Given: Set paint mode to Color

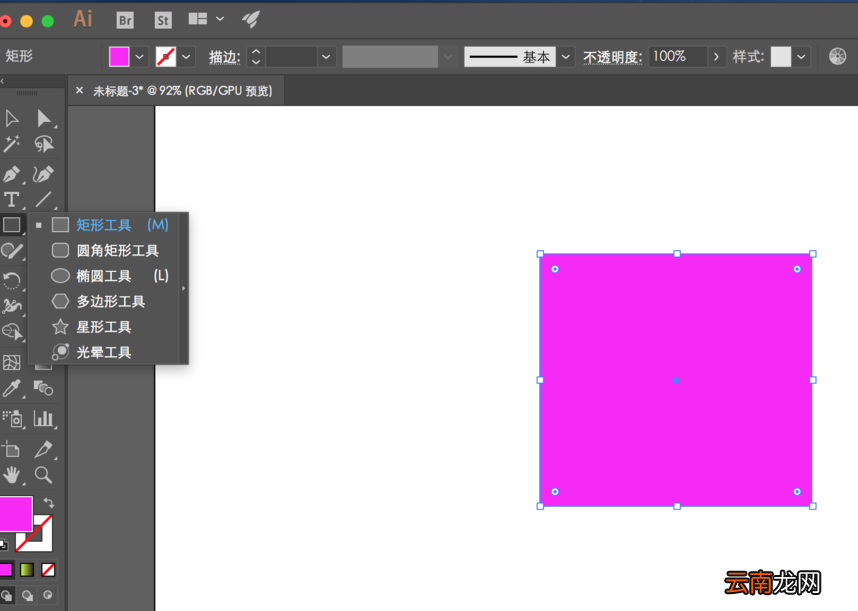Looking at the screenshot, I should pyautogui.click(x=6, y=570).
